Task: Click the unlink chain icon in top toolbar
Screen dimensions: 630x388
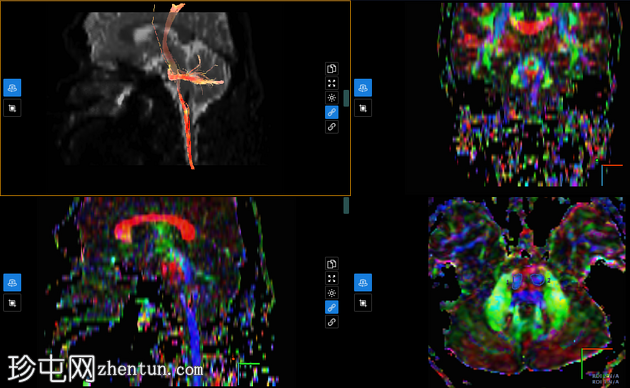Action: click(x=331, y=127)
